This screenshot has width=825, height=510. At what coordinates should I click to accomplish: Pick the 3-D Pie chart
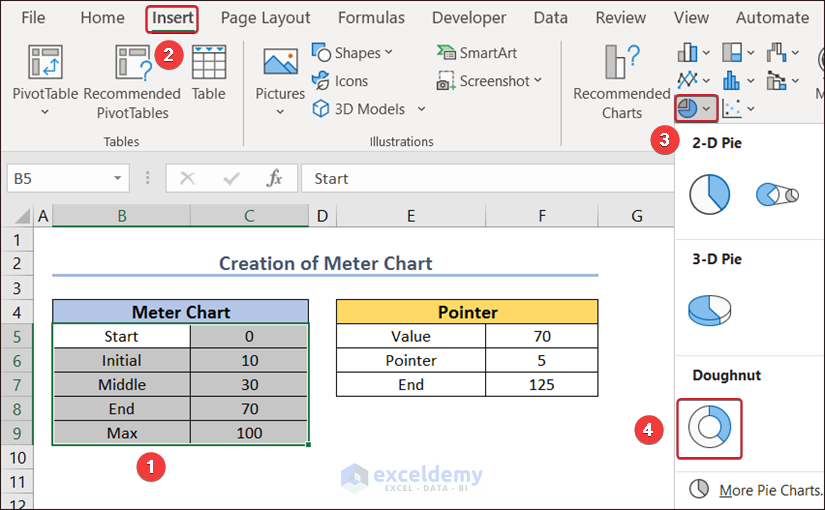709,310
